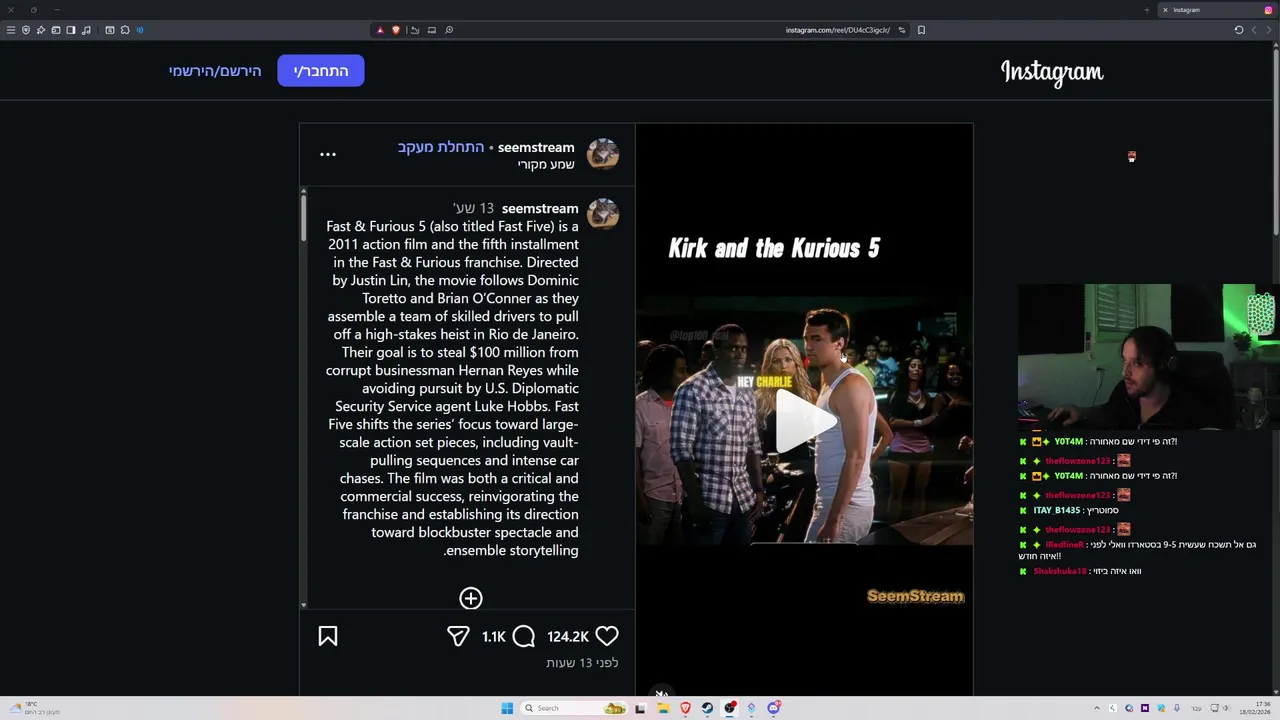1280x720 pixels.
Task: Close the Instagram tab
Action: (x=1165, y=10)
